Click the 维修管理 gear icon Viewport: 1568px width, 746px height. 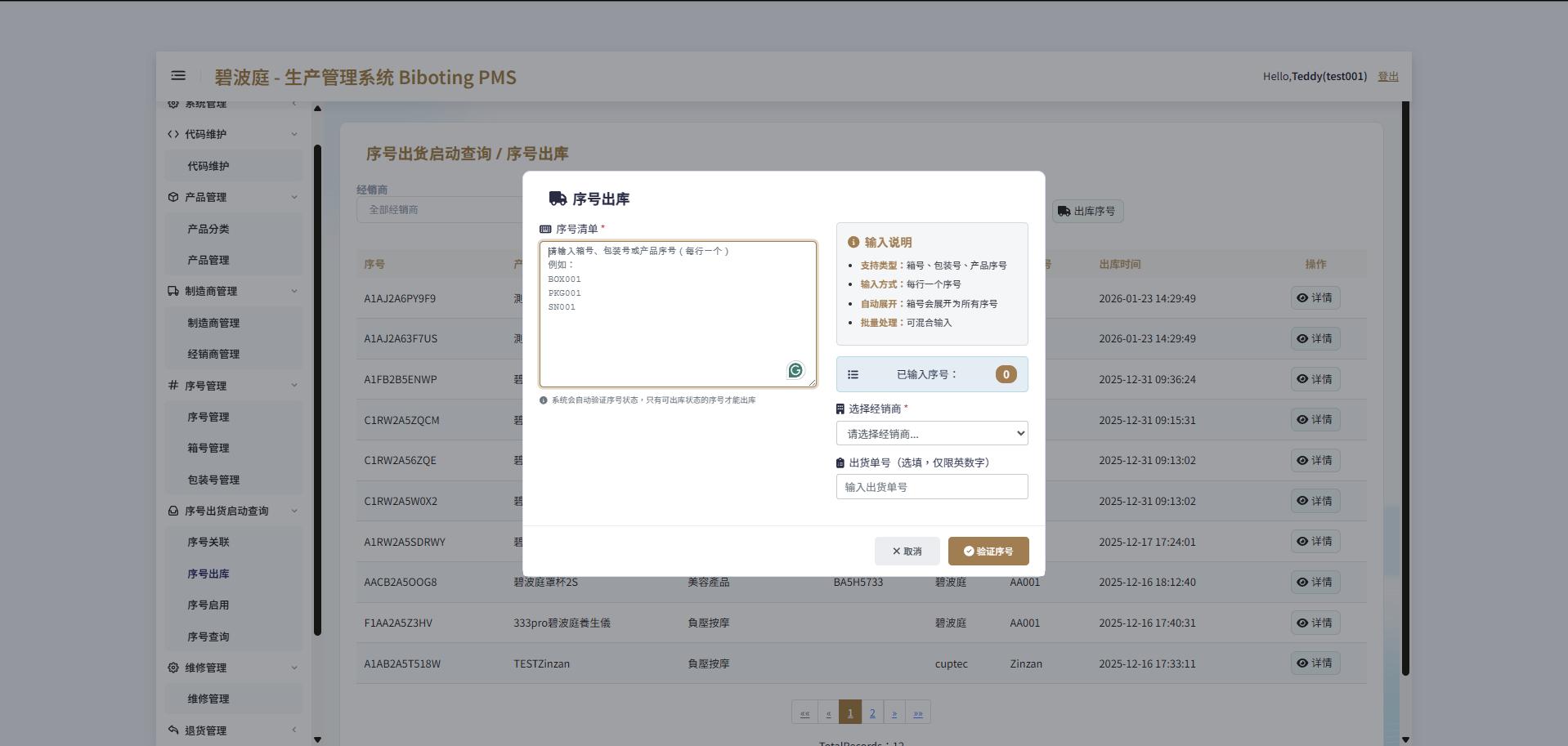(173, 668)
